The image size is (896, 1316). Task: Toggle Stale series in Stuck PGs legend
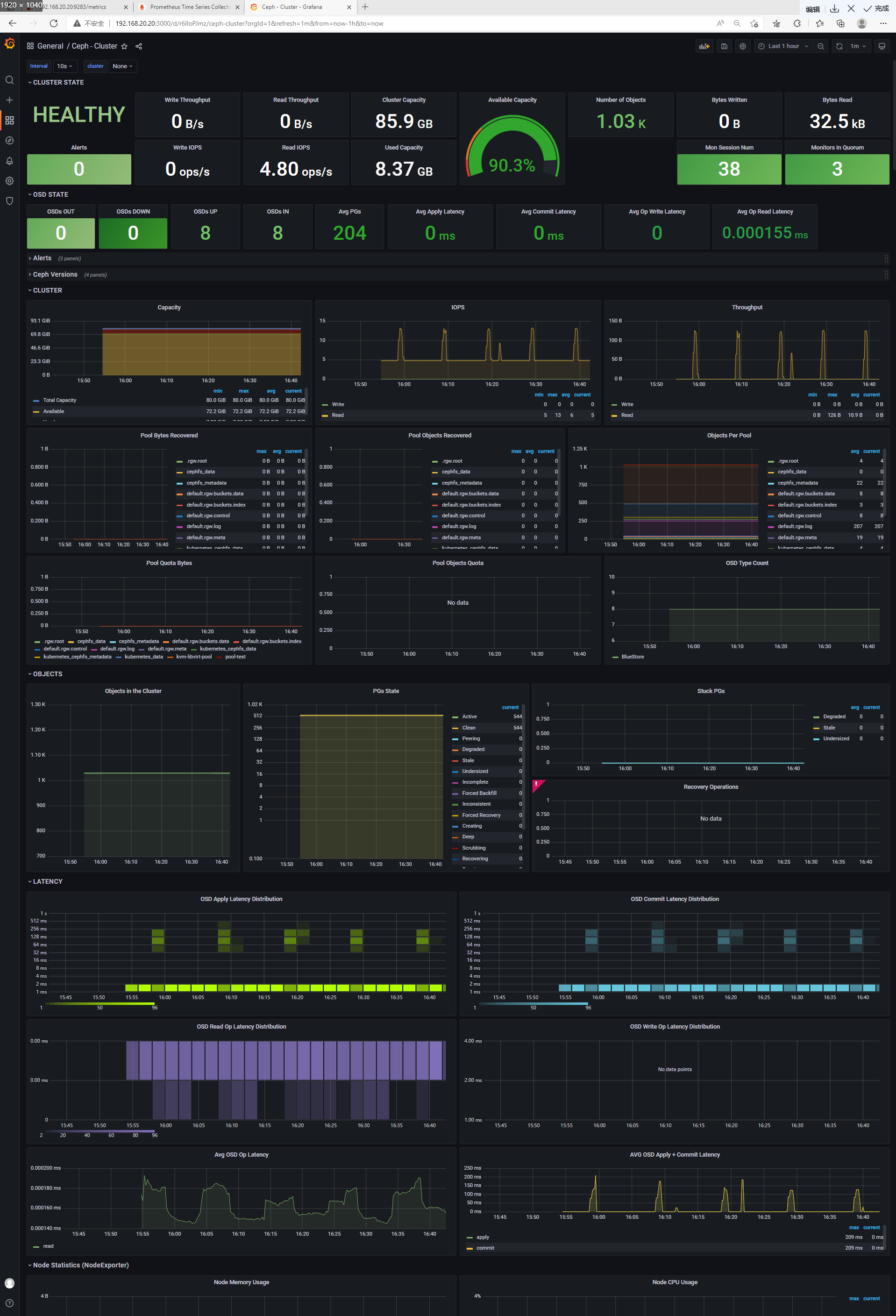(x=829, y=728)
